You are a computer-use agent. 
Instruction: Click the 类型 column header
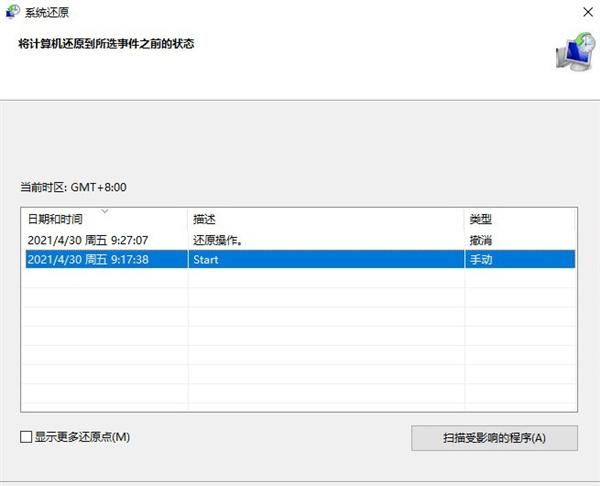tap(520, 219)
